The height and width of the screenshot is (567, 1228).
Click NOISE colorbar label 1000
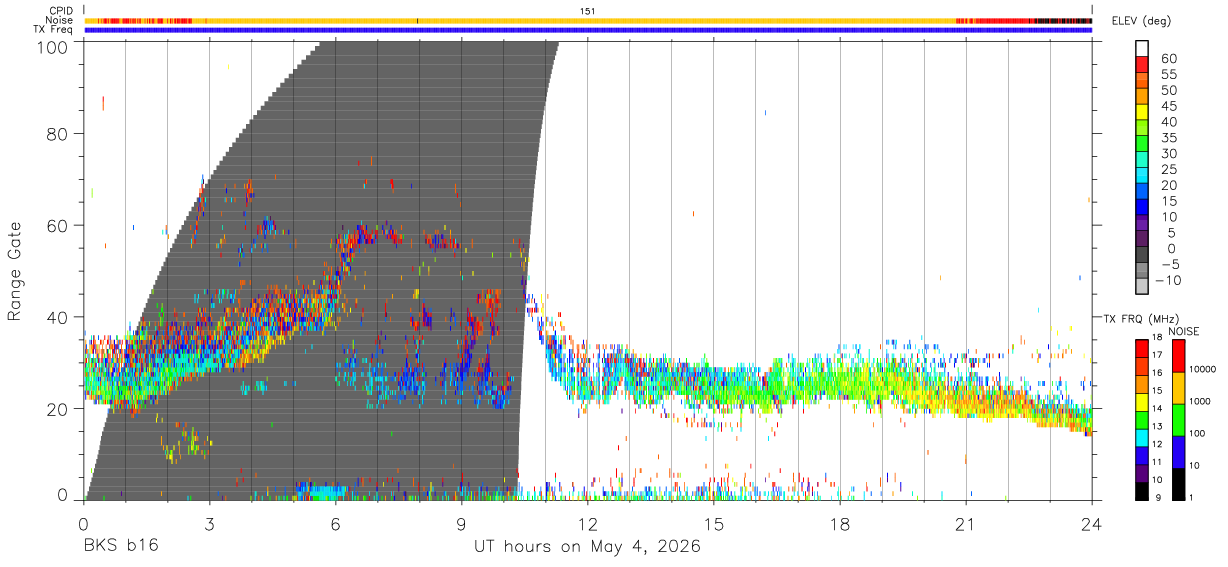tap(1202, 402)
